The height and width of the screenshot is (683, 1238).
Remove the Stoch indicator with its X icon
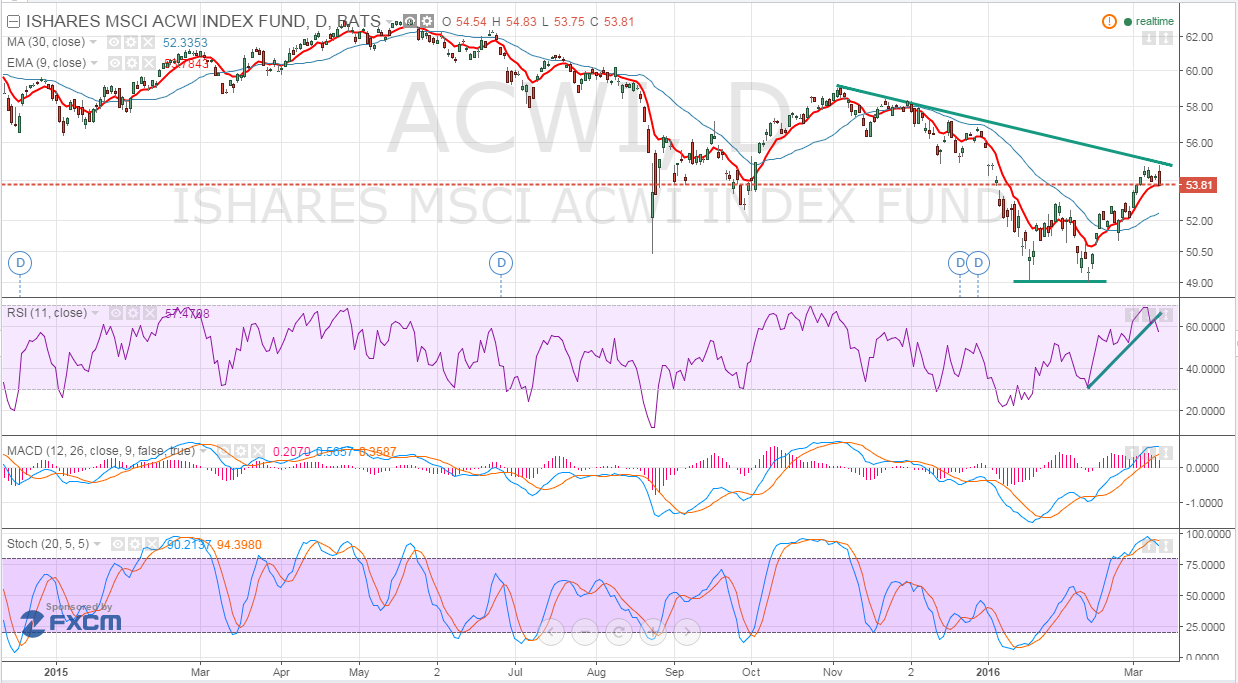[x=151, y=544]
